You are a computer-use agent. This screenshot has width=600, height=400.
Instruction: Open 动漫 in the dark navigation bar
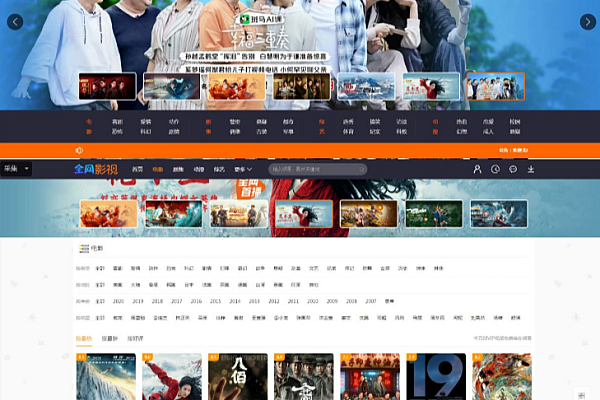(x=199, y=169)
